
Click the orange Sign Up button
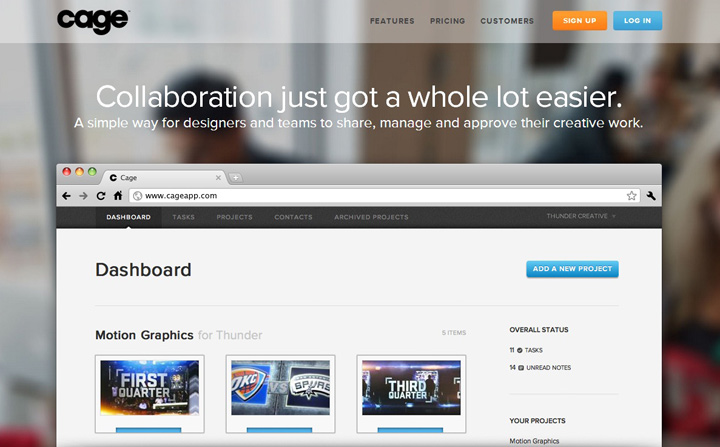pos(579,21)
